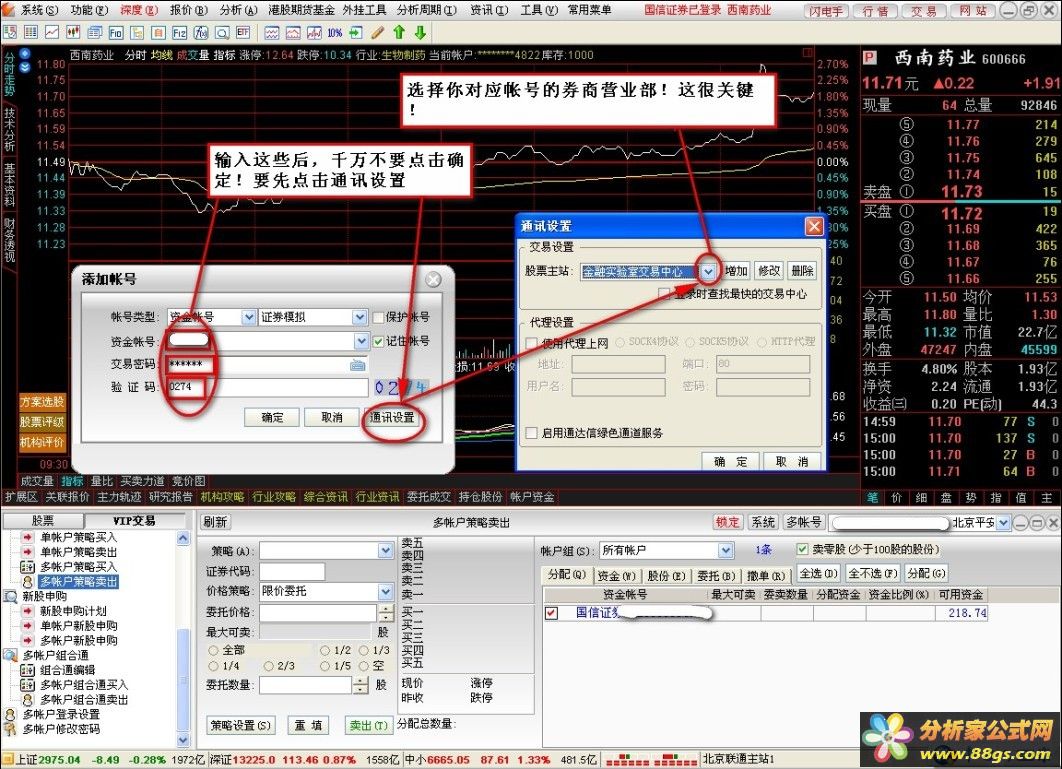This screenshot has height=769, width=1062.
Task: Click the 策略设置(S) button
Action: point(240,725)
